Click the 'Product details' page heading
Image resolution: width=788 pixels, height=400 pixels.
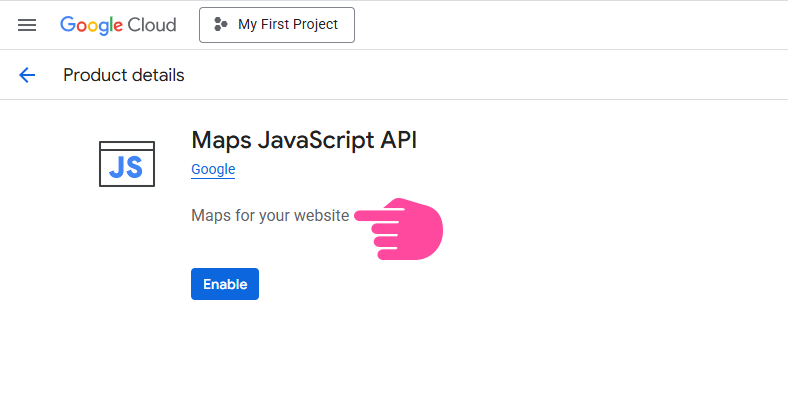pos(124,75)
